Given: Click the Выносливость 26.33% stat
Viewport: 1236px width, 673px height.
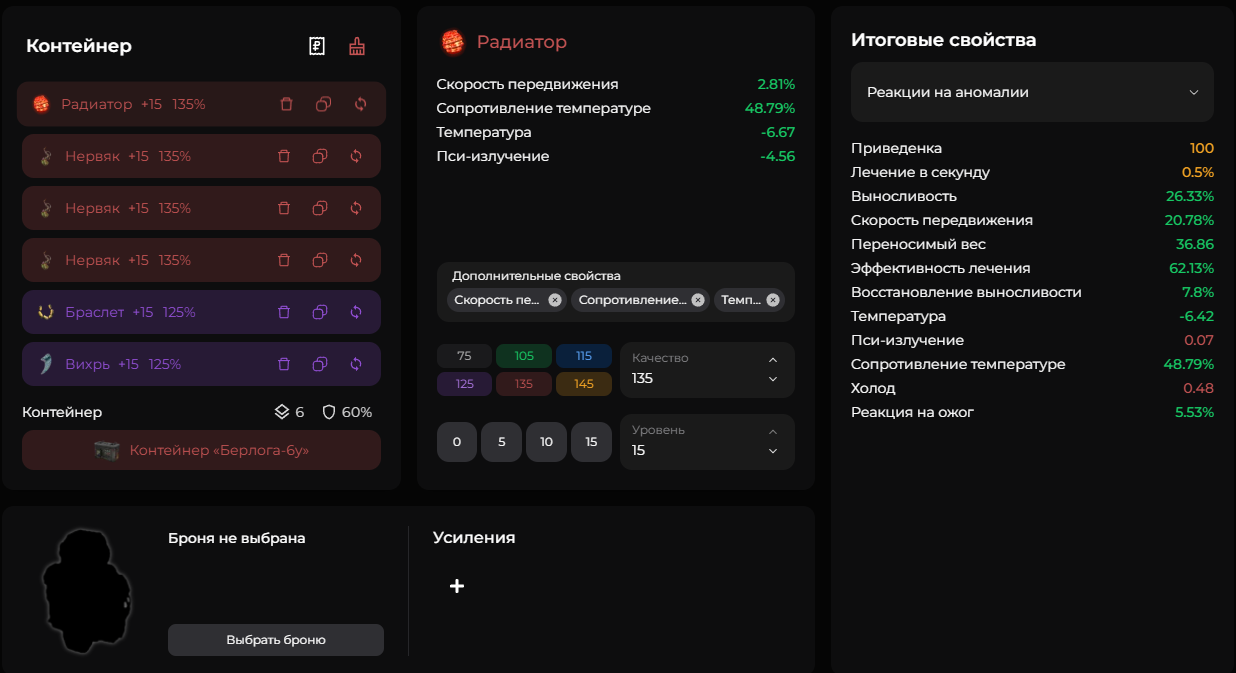Looking at the screenshot, I should (x=1032, y=196).
